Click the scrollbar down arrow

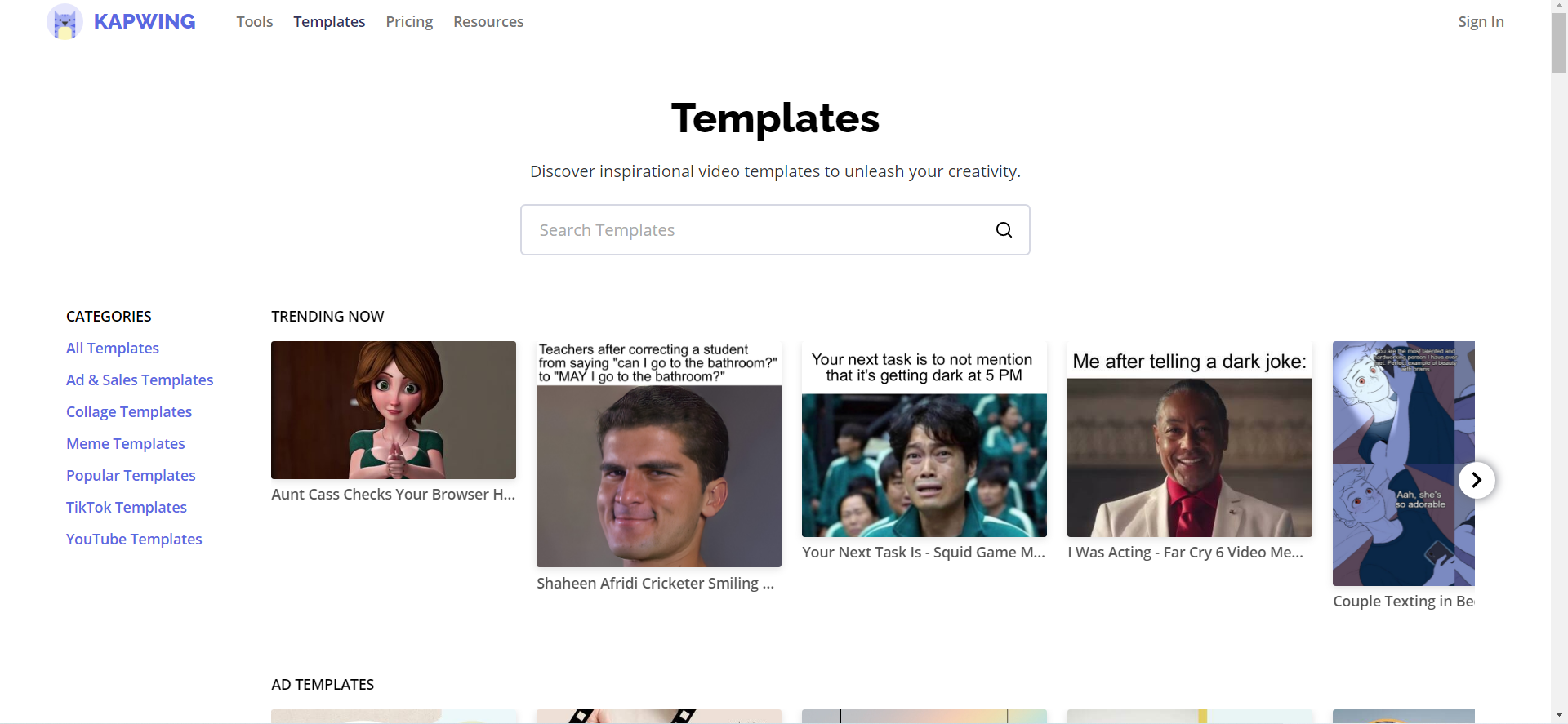tap(1559, 716)
